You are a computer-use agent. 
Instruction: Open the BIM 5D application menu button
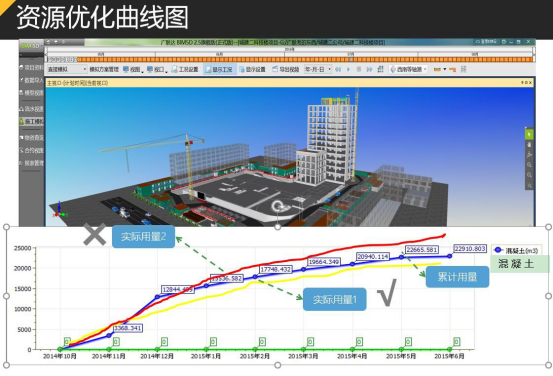tap(31, 46)
